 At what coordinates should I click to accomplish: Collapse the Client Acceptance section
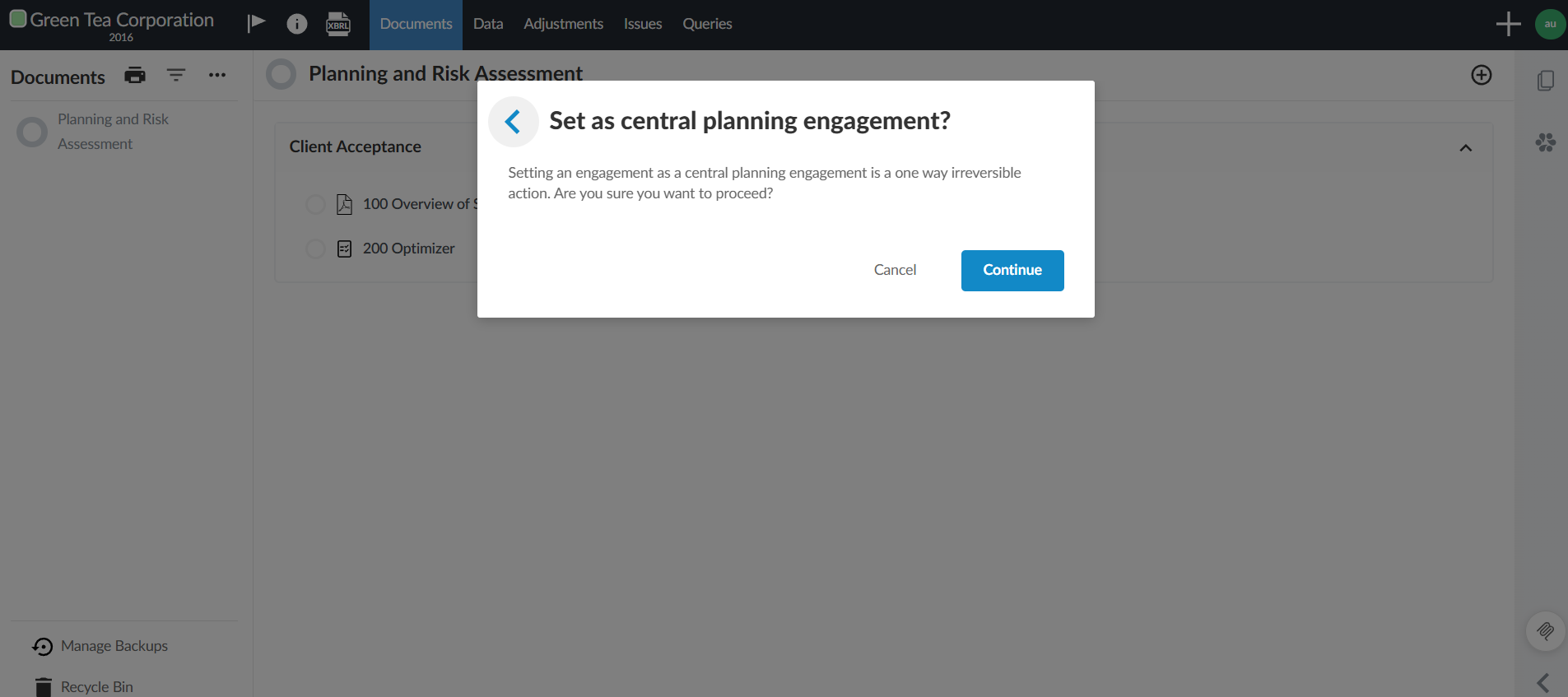point(1466,147)
